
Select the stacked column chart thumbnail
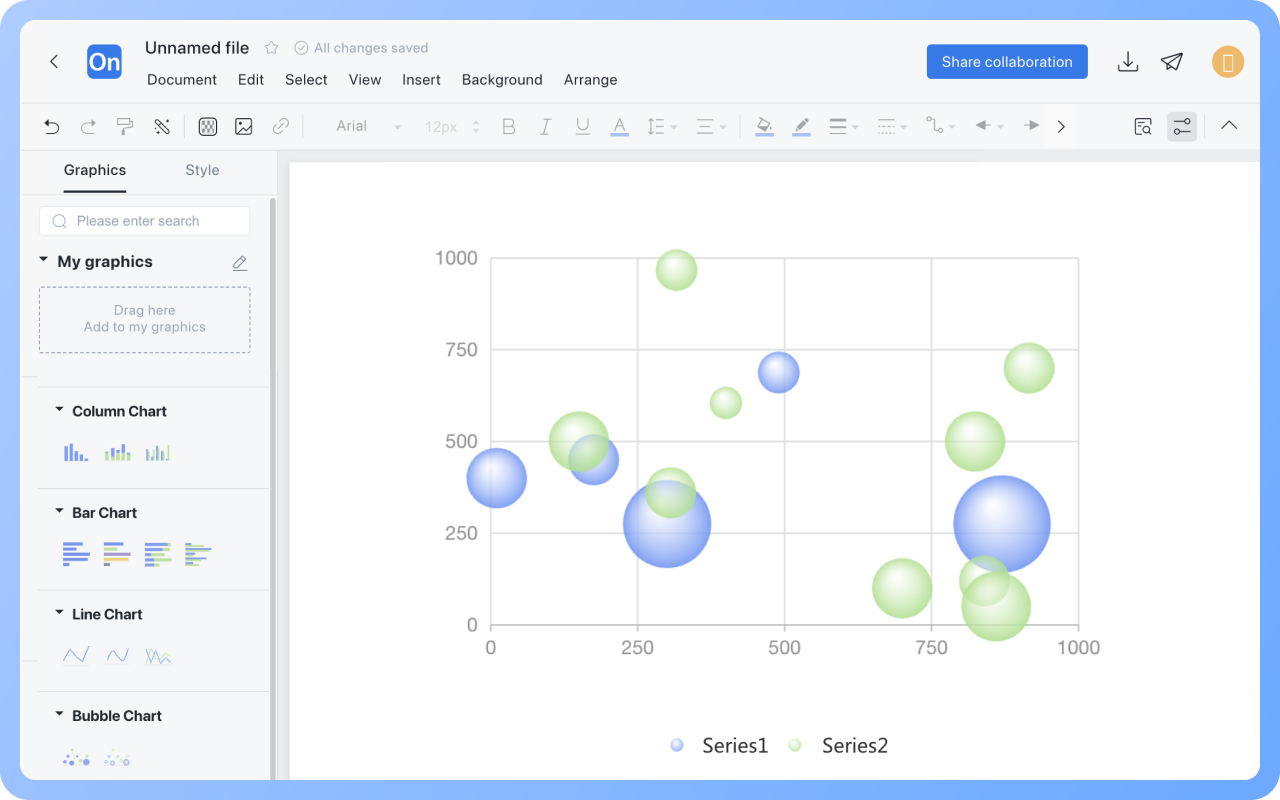[118, 453]
